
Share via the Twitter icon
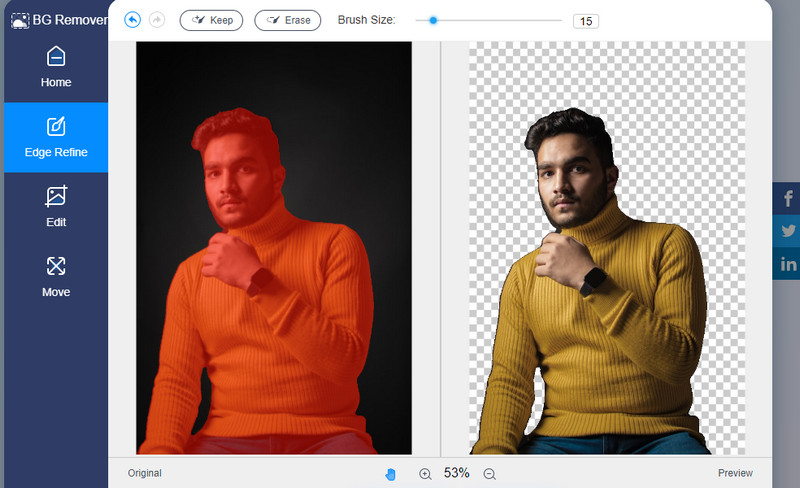click(x=788, y=231)
